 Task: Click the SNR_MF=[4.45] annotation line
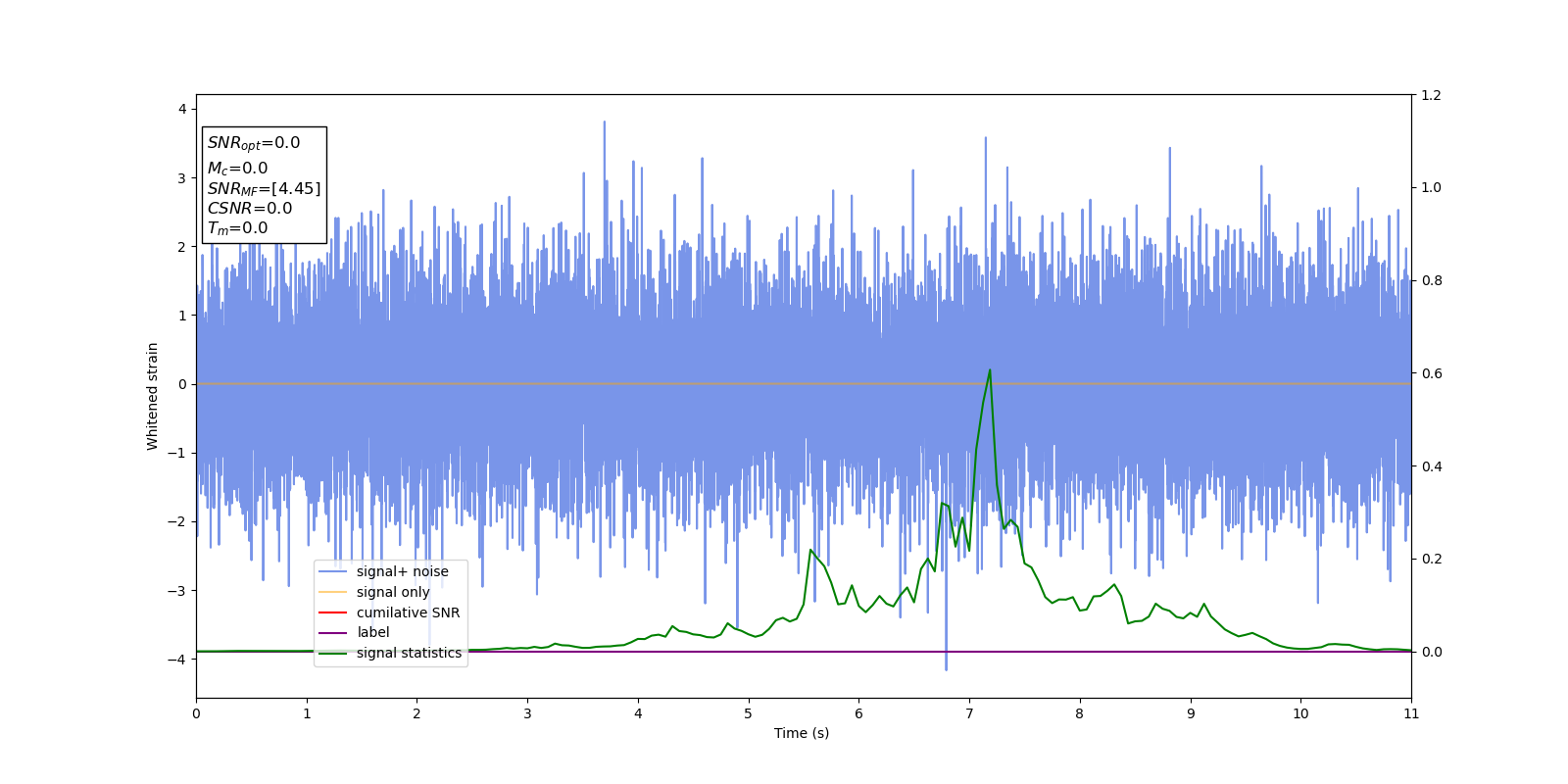[x=264, y=188]
